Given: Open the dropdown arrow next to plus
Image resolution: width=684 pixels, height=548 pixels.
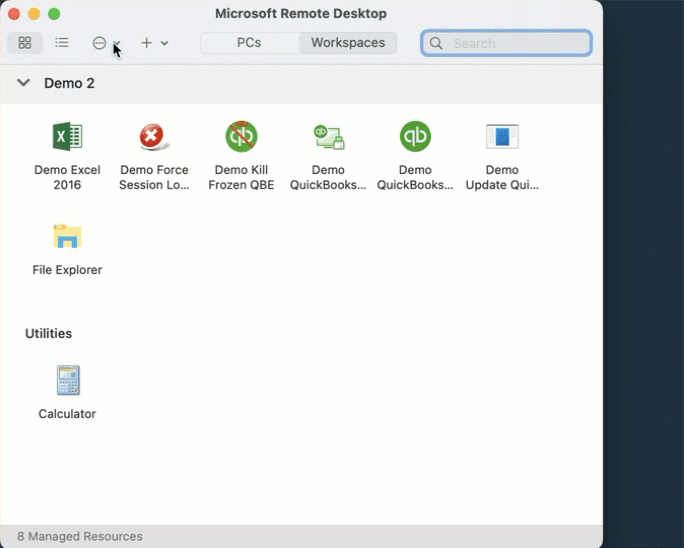Looking at the screenshot, I should (x=164, y=43).
